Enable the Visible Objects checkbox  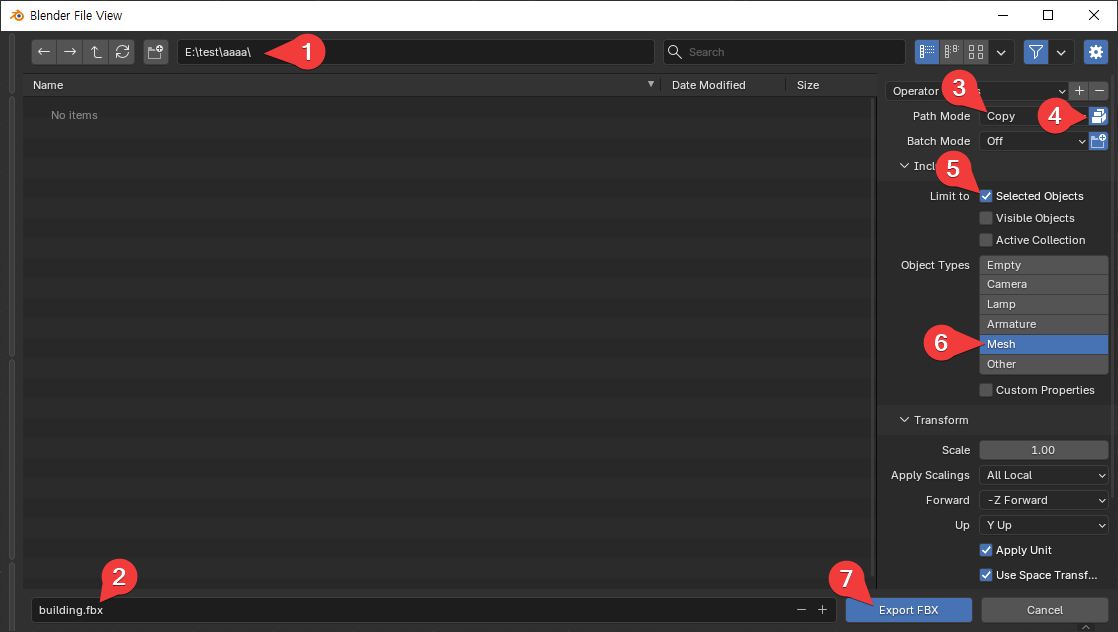coord(986,218)
